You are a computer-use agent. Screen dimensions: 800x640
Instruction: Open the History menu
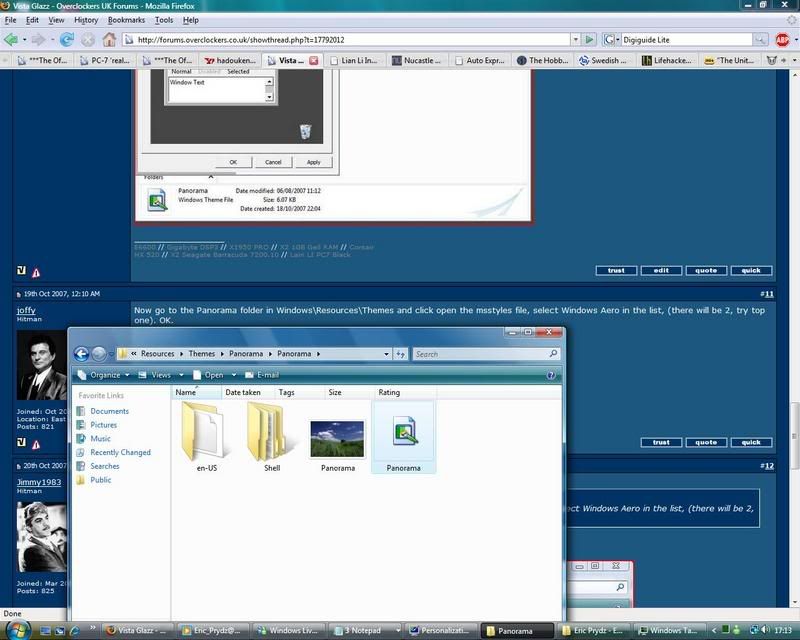[x=86, y=20]
